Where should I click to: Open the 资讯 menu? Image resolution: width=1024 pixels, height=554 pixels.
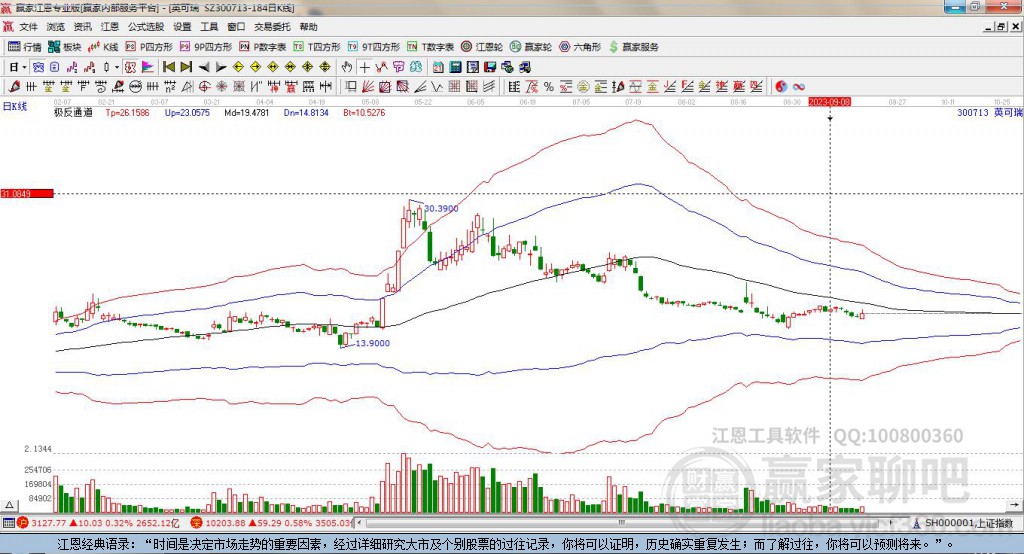click(82, 27)
